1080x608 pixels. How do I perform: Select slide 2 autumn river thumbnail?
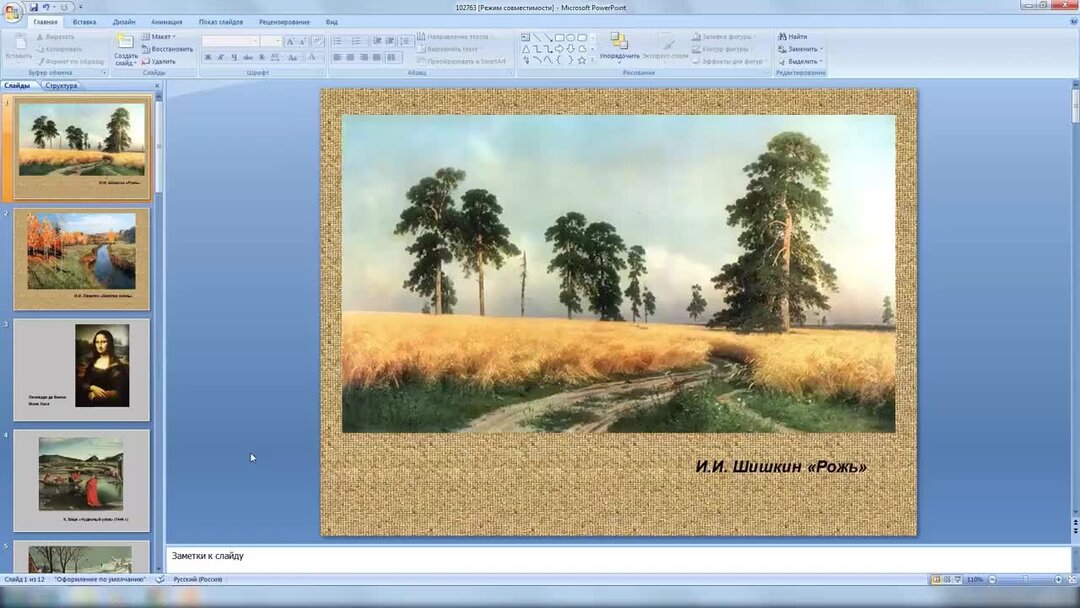81,259
